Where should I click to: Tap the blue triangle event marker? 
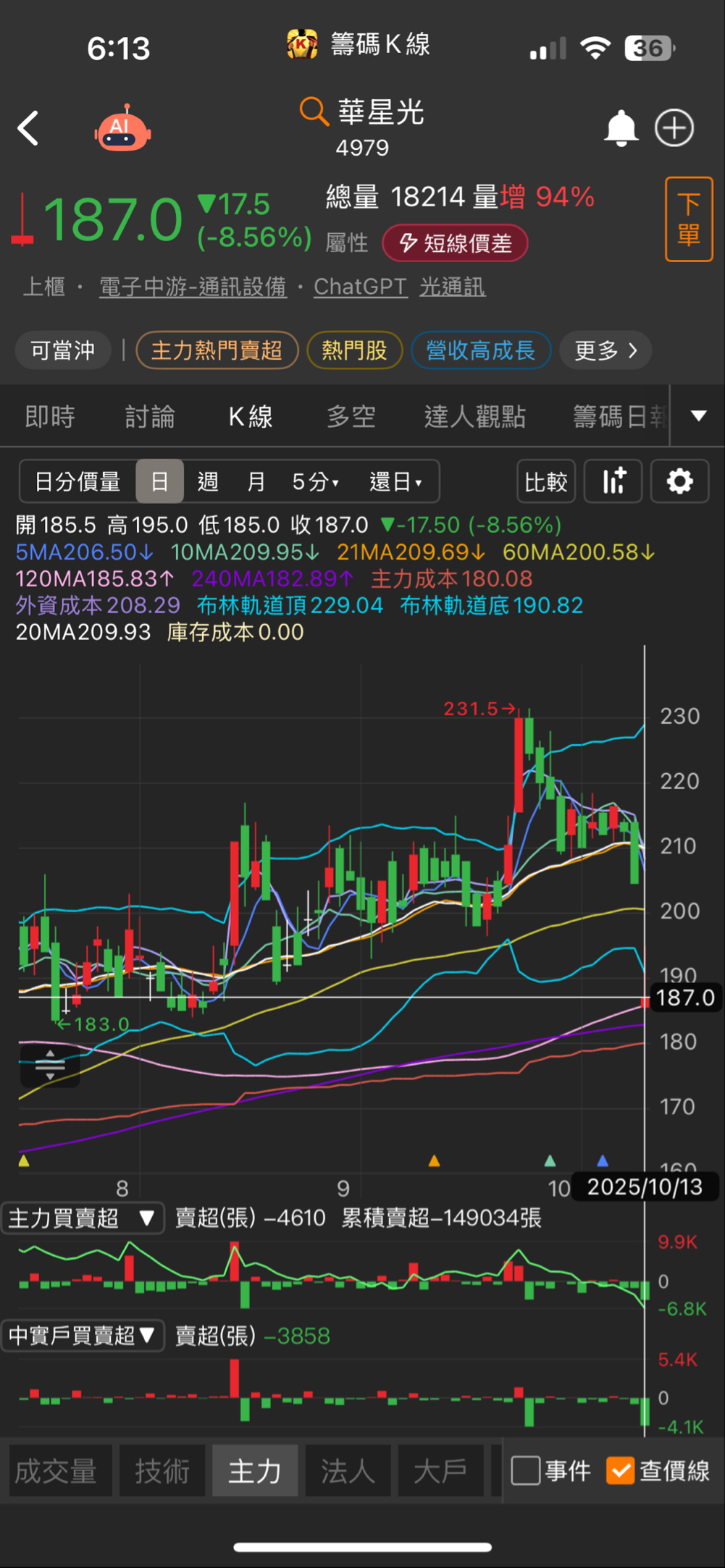[602, 1160]
